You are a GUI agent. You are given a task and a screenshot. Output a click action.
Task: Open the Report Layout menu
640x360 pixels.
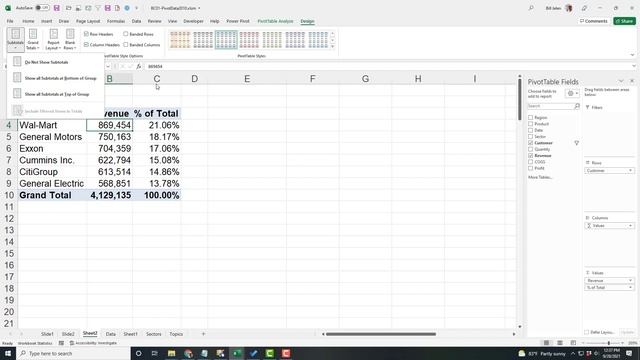53,40
